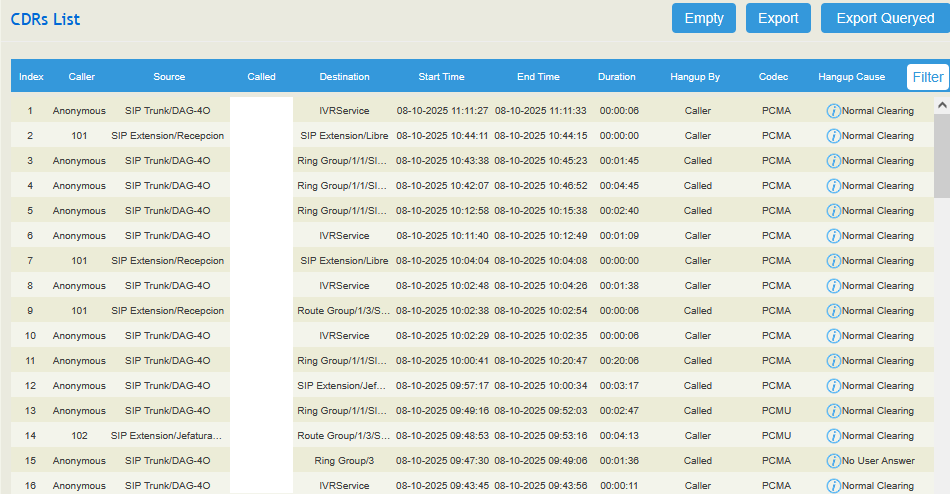Click the Hangup Cause column header

click(x=851, y=77)
